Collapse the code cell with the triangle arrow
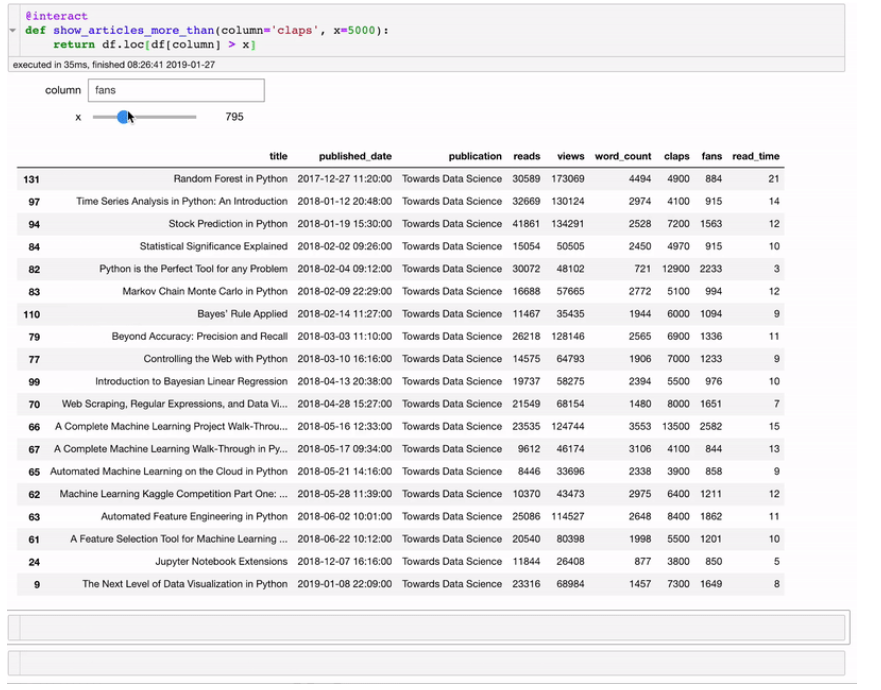Viewport: 881px width, 690px height. pos(12,31)
